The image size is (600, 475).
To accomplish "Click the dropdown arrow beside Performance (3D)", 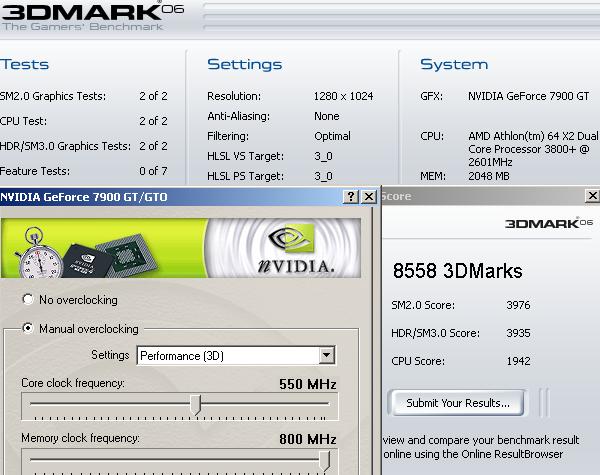I will pos(326,356).
